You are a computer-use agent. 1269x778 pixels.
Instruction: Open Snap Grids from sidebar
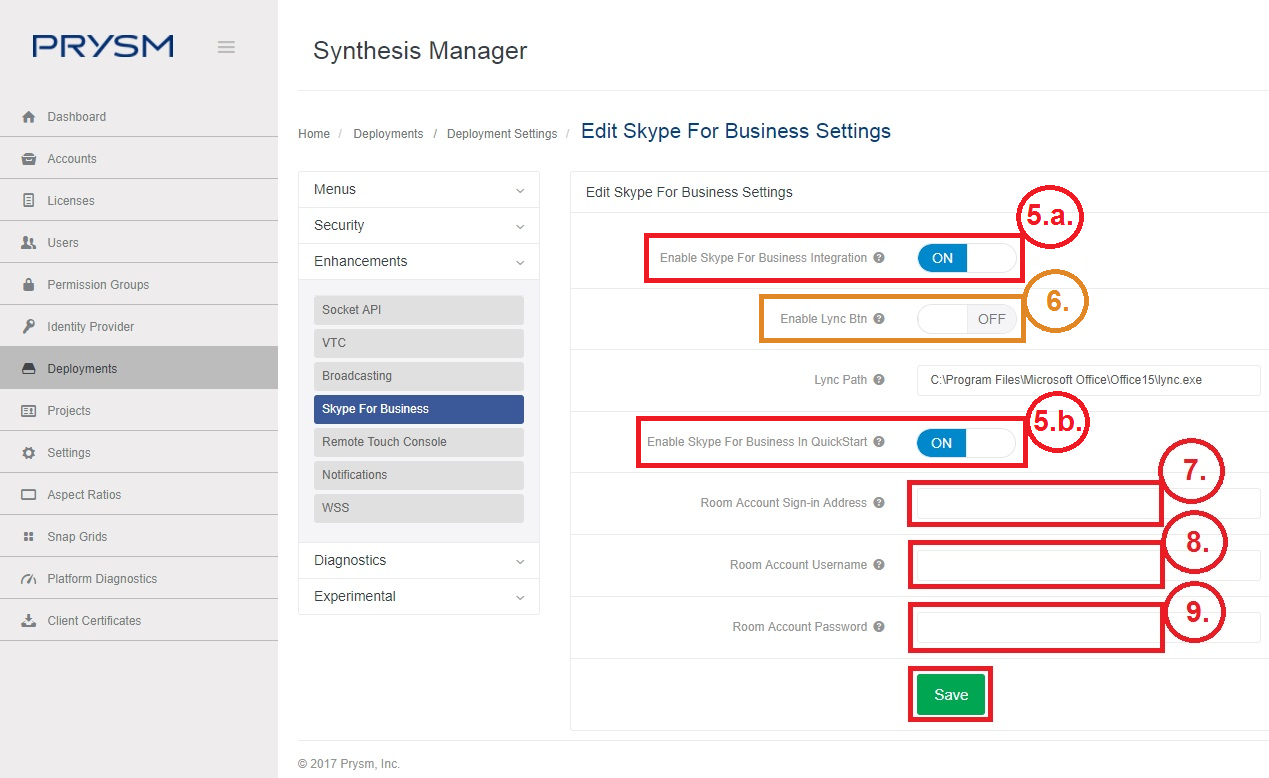139,537
